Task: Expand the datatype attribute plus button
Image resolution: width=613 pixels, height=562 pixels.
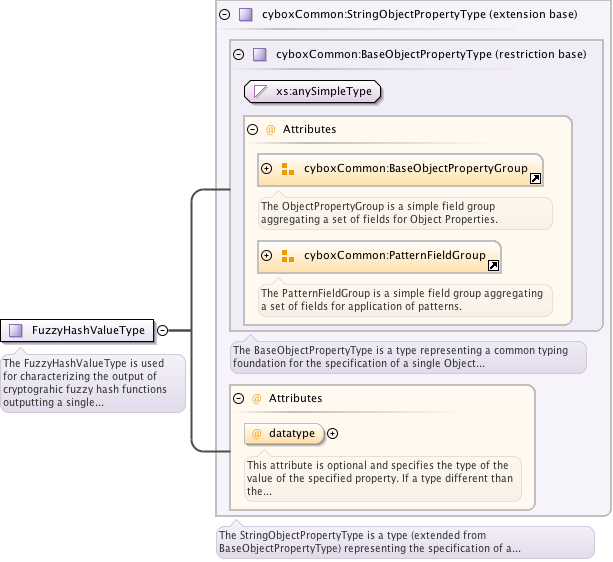Action: tap(333, 434)
